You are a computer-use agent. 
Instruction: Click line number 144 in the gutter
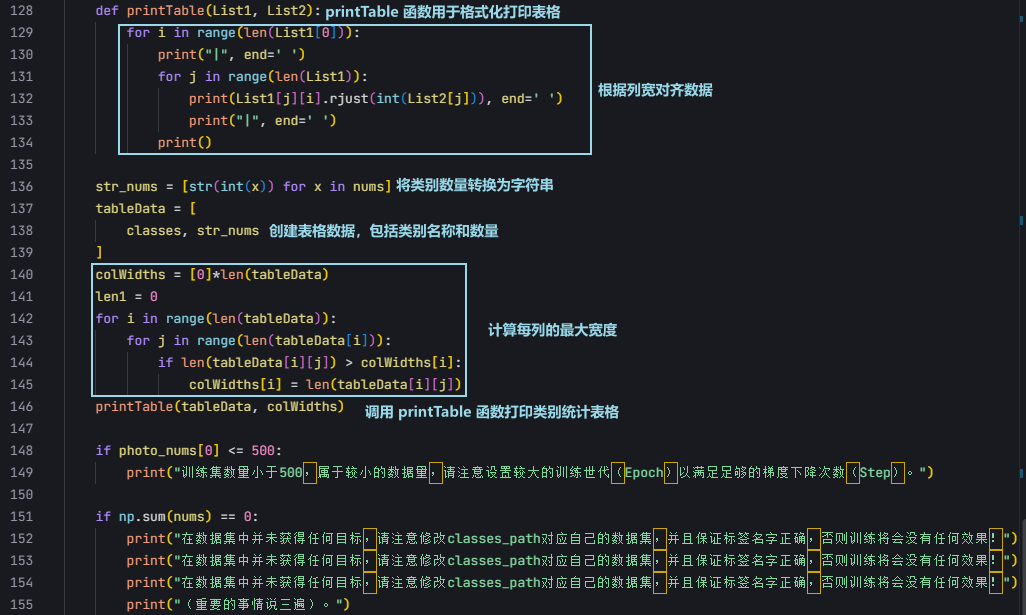coord(22,362)
